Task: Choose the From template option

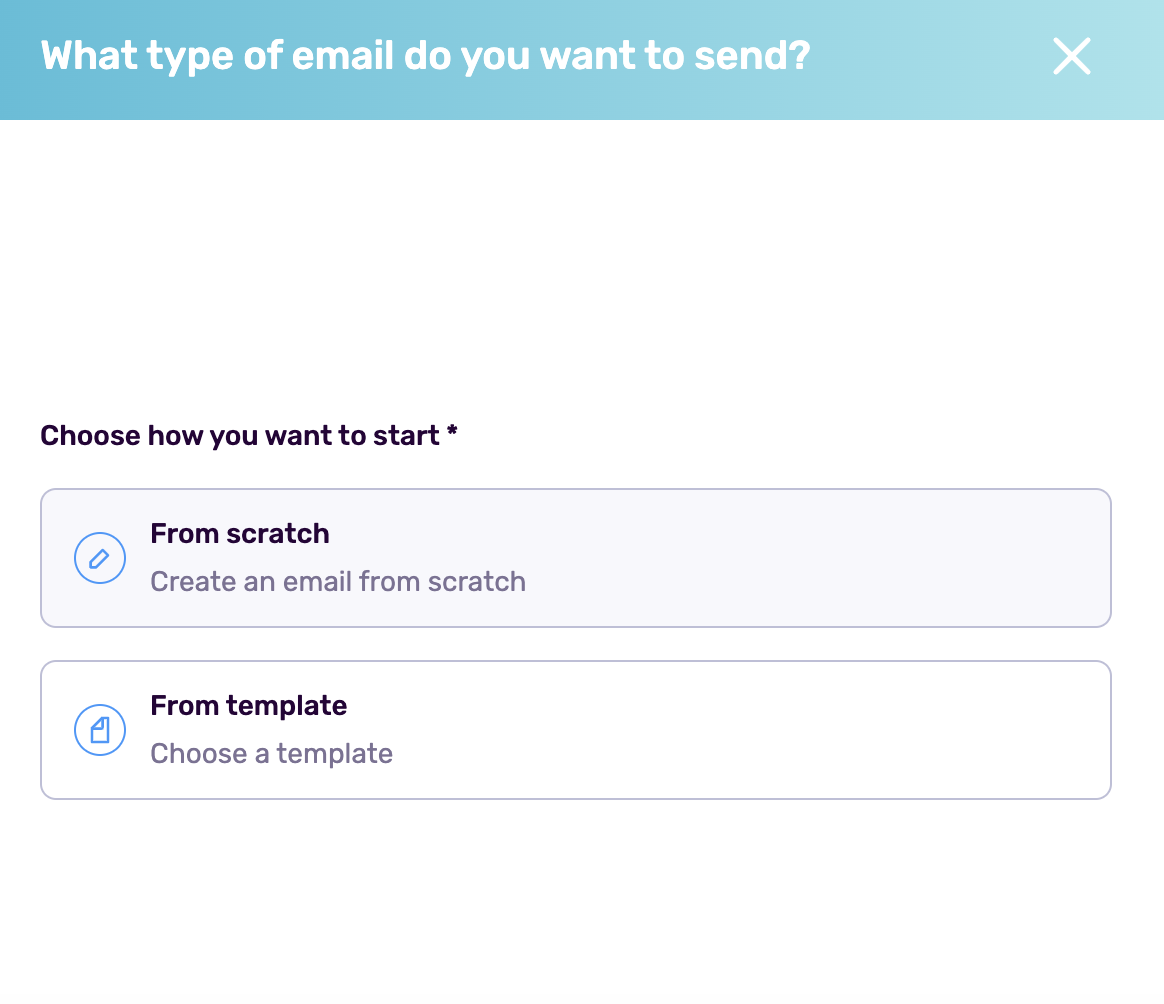Action: coord(575,729)
